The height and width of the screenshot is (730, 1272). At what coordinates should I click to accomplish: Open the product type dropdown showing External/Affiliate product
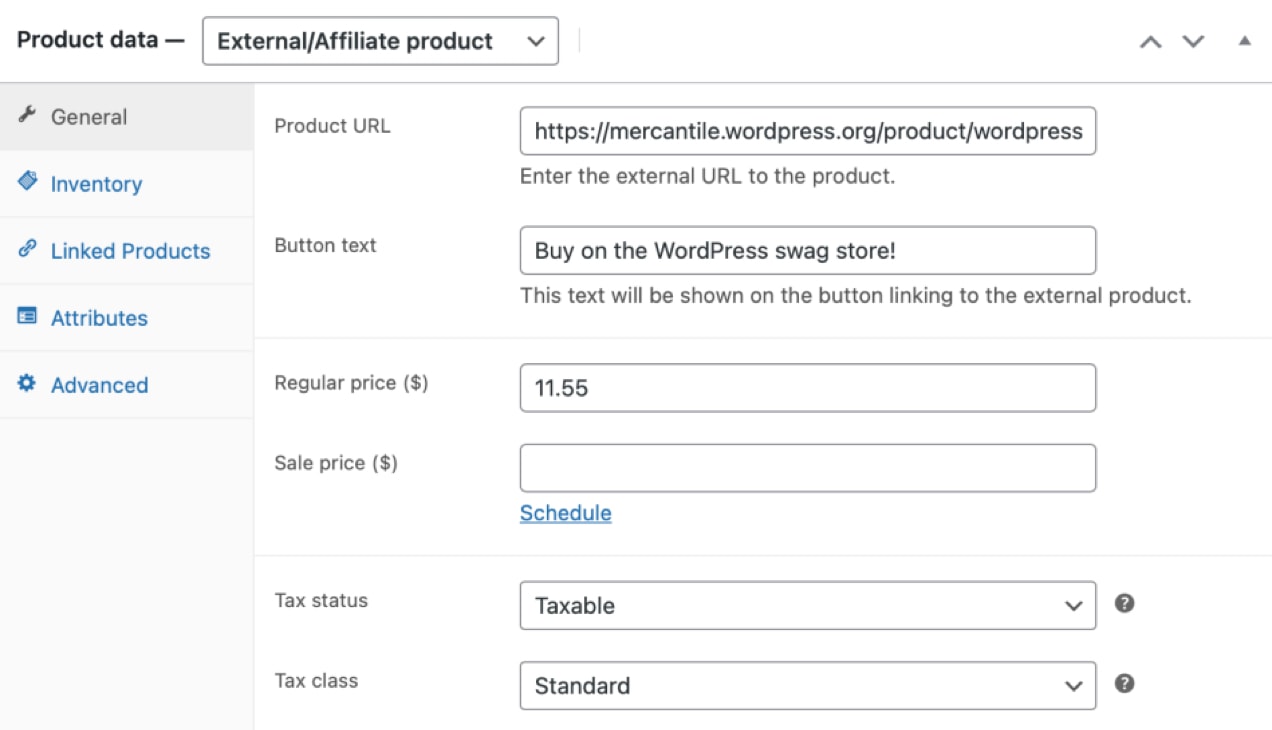[381, 41]
